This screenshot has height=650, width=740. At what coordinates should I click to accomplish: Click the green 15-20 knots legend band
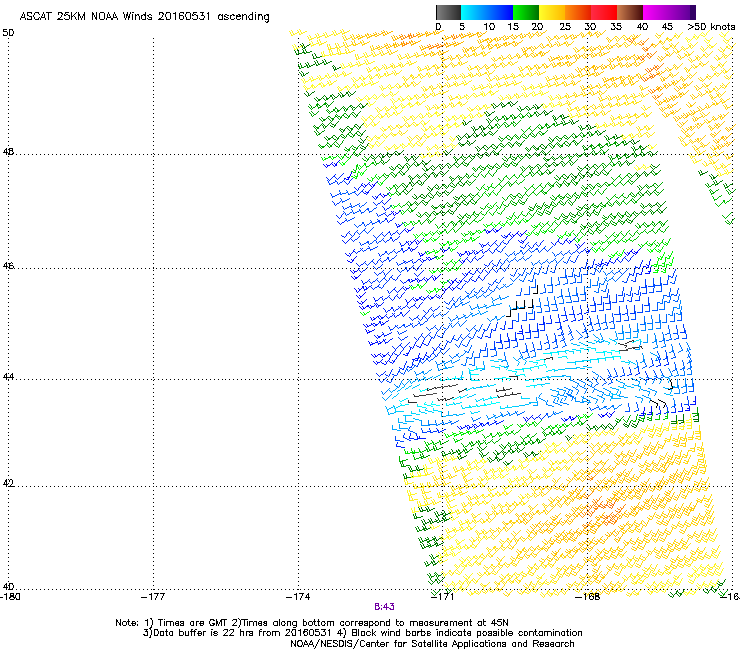coord(526,12)
